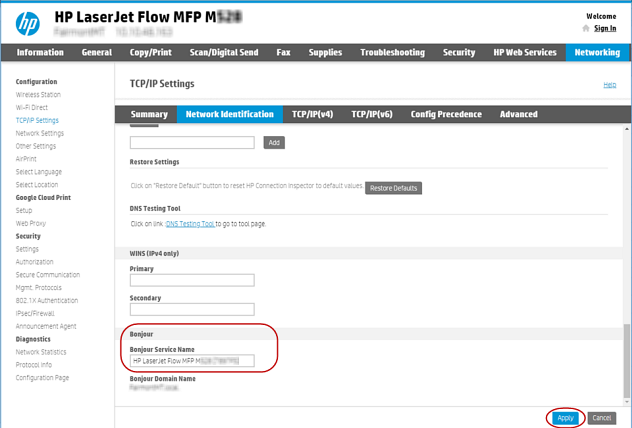The image size is (632, 428).
Task: Open the General main tab
Action: pyautogui.click(x=97, y=52)
